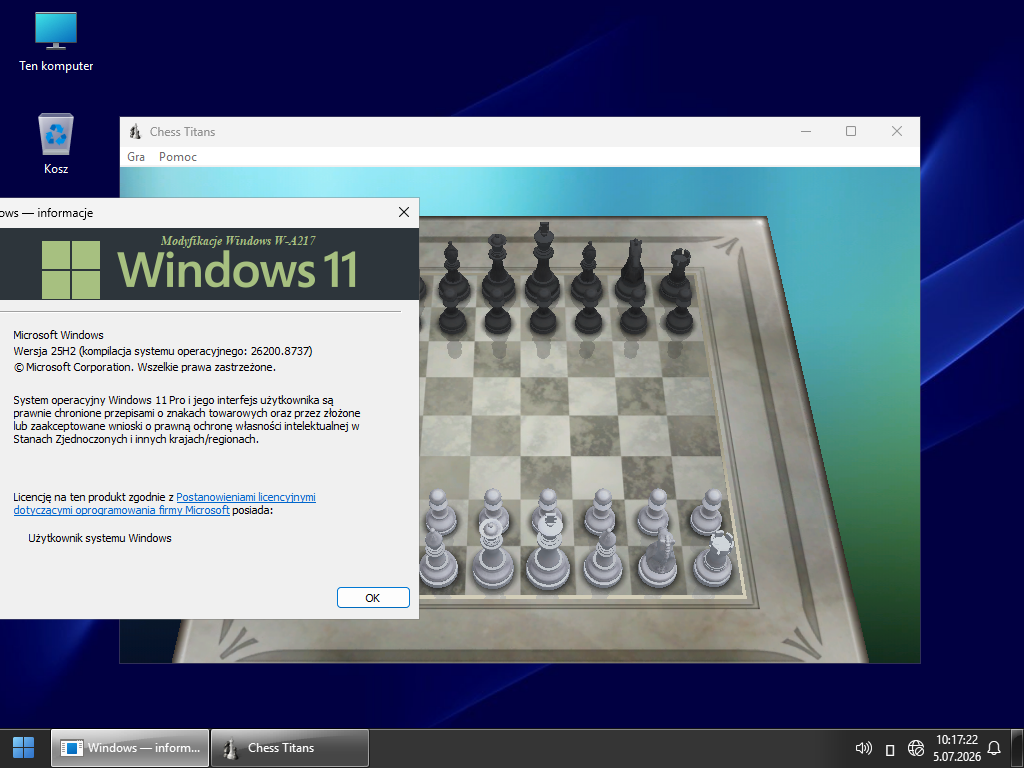Click the Chess Titans title bar icon
The height and width of the screenshot is (768, 1024).
pos(135,131)
